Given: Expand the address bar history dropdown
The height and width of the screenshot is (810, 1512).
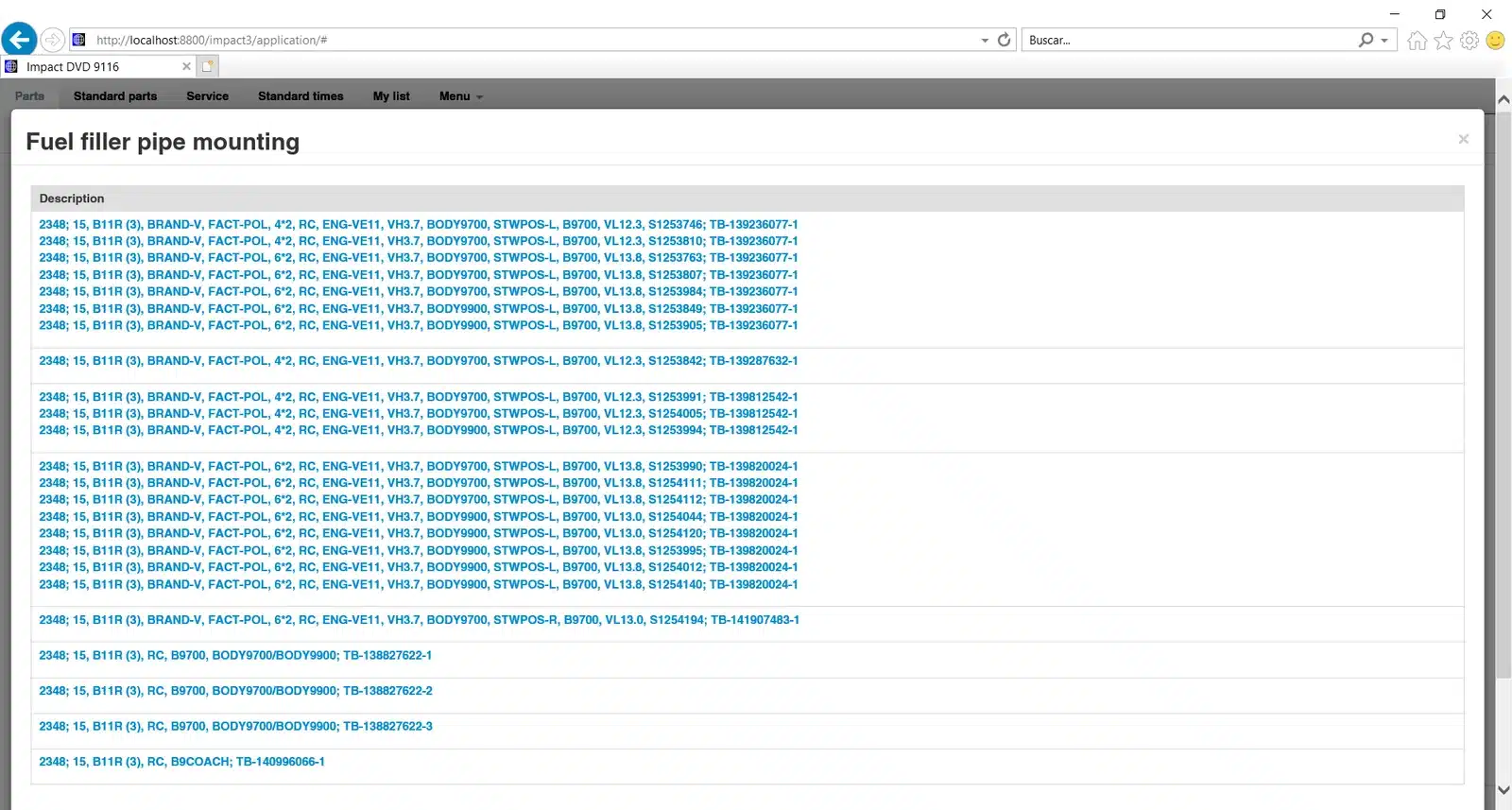Looking at the screenshot, I should (x=985, y=41).
